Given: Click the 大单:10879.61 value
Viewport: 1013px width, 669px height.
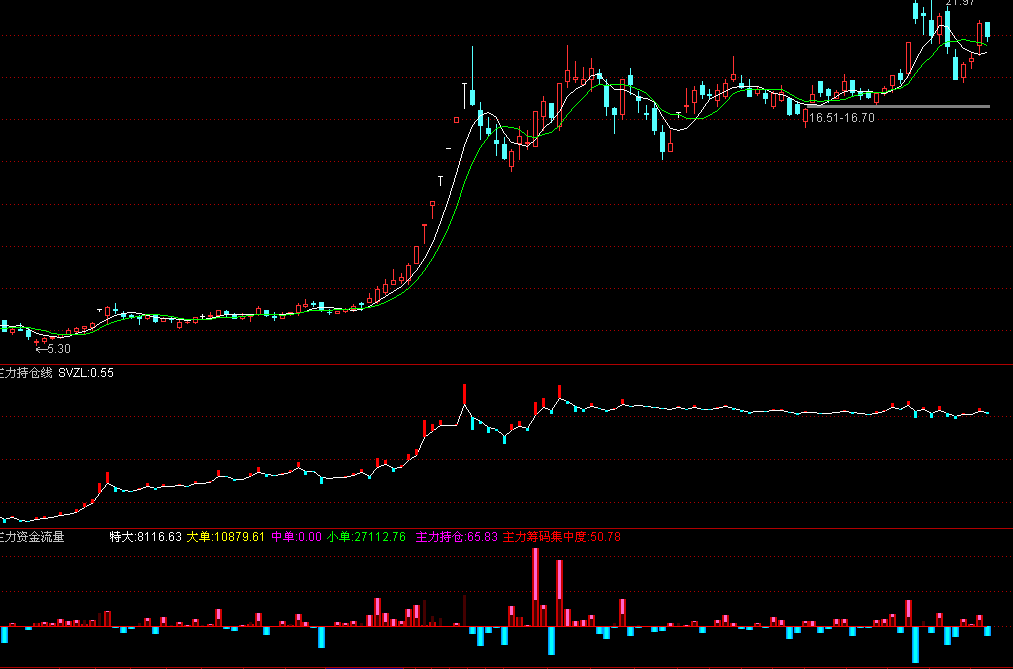Looking at the screenshot, I should [225, 537].
